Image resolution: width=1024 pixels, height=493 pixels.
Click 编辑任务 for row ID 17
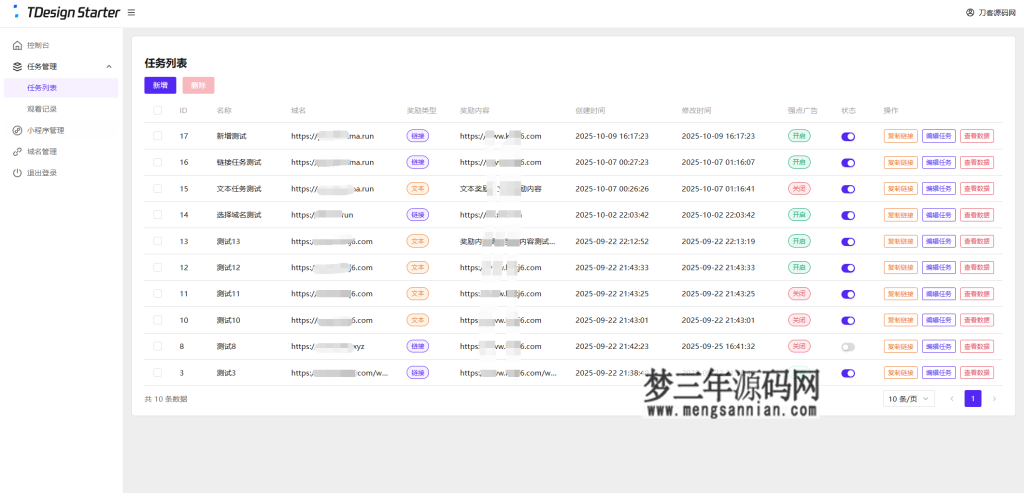(938, 136)
